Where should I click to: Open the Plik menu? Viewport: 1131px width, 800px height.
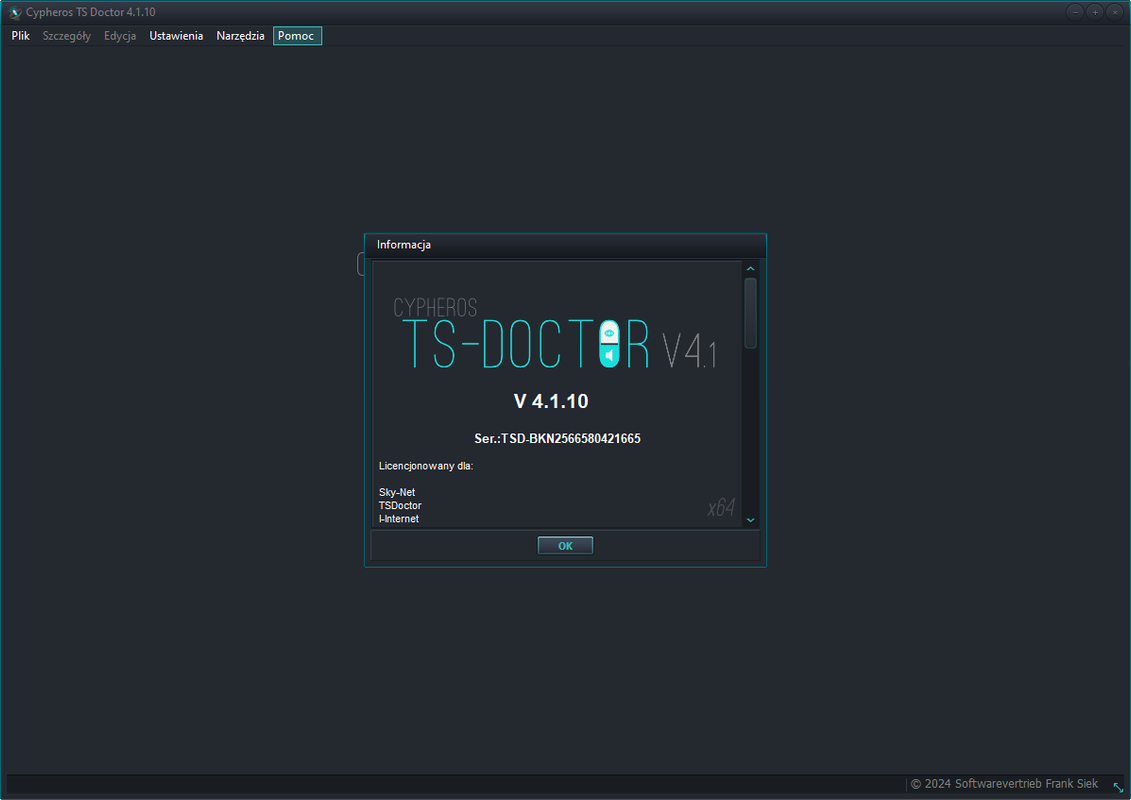(20, 36)
